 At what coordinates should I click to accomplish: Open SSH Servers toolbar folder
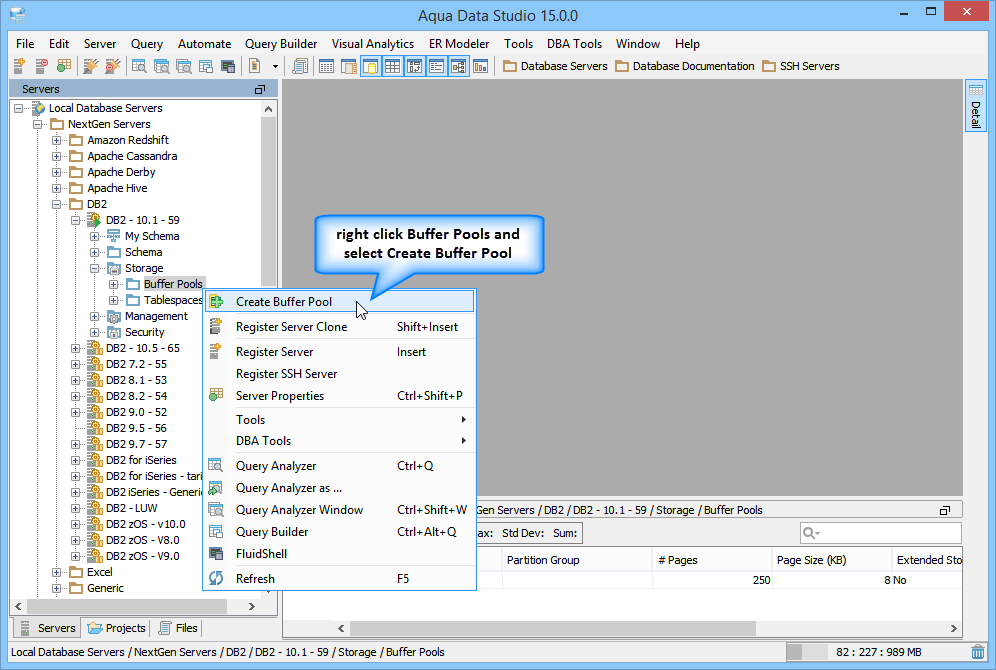[801, 66]
